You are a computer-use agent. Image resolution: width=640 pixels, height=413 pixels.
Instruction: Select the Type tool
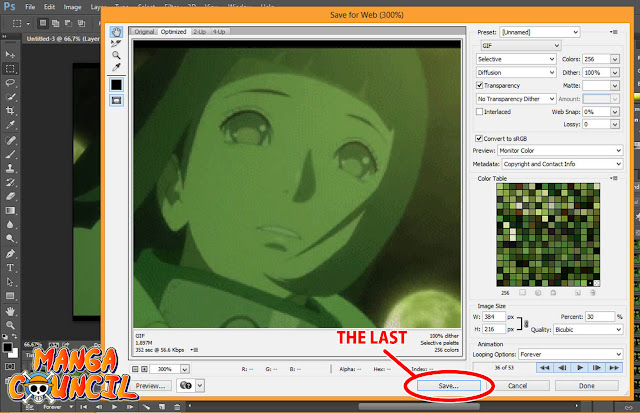coord(10,268)
